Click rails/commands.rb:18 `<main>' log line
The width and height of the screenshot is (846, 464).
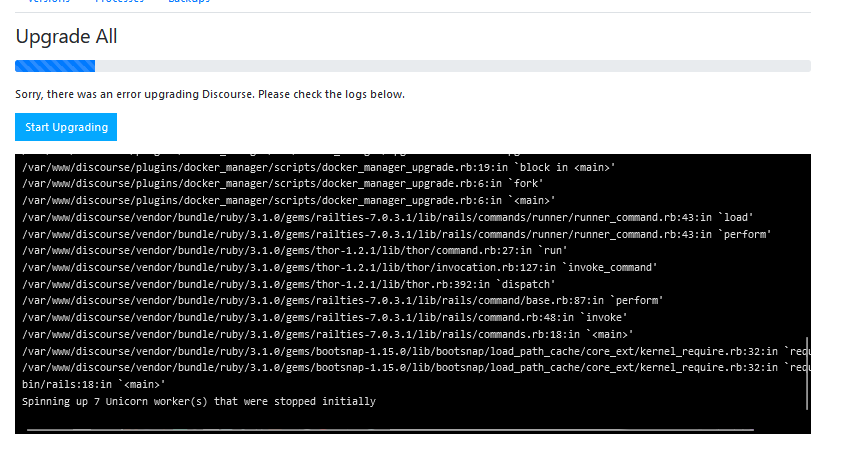point(328,335)
